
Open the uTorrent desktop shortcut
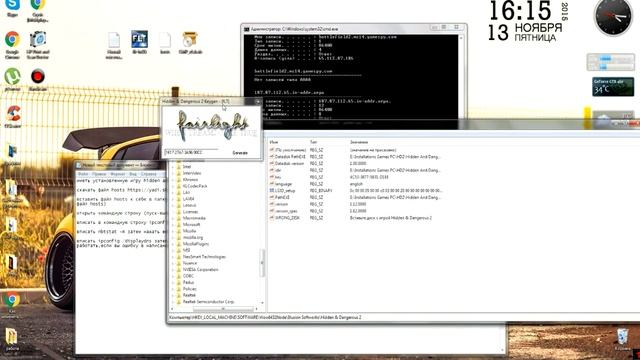(x=12, y=79)
